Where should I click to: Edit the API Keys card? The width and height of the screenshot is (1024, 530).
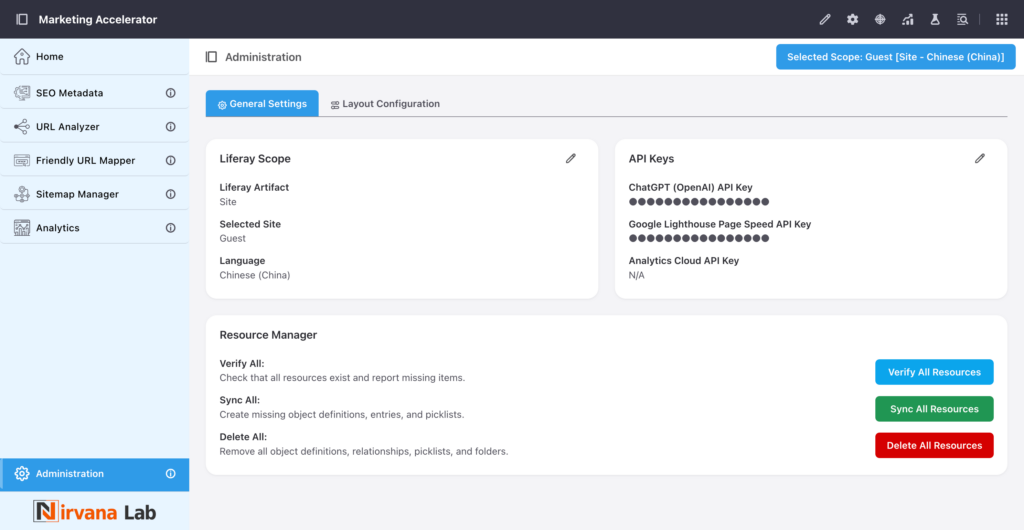coord(980,158)
